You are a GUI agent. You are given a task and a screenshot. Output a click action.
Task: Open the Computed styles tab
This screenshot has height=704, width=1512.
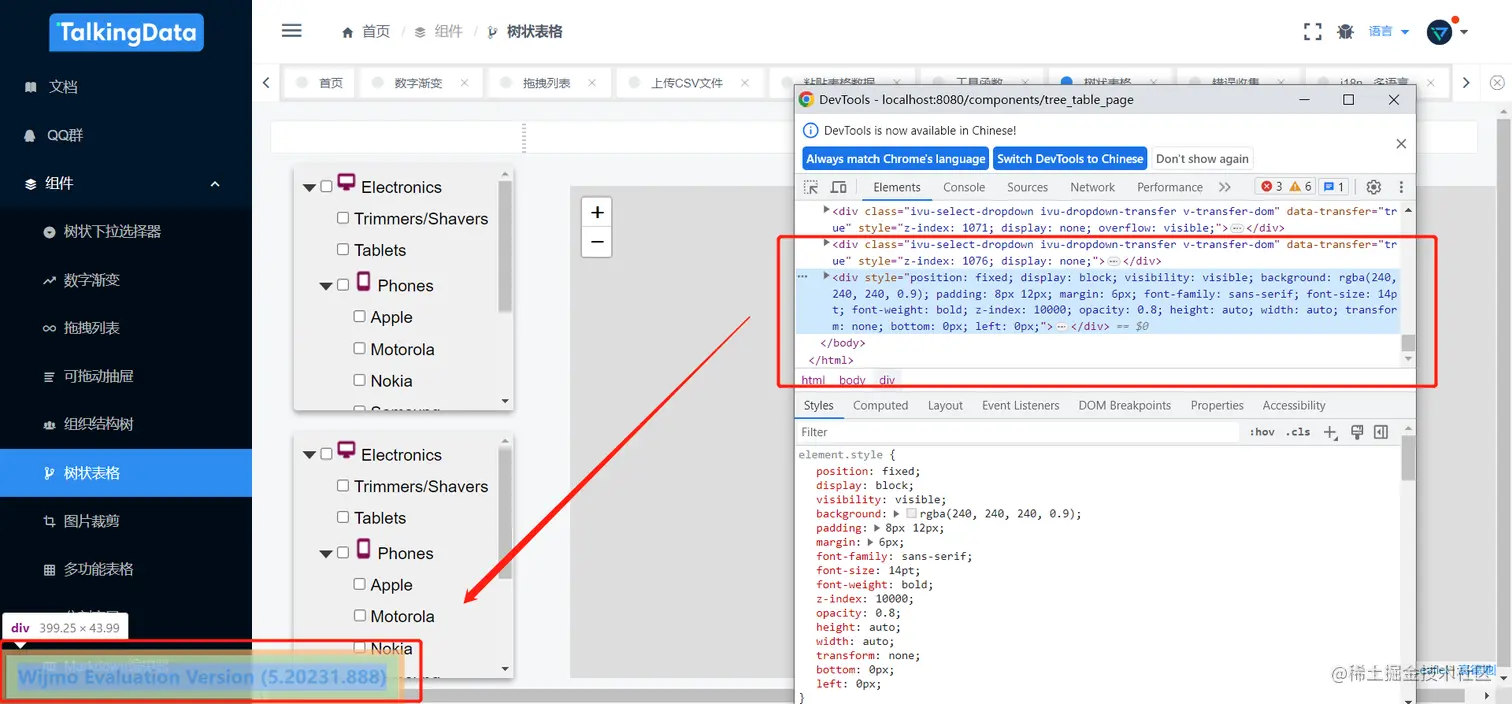[x=880, y=405]
